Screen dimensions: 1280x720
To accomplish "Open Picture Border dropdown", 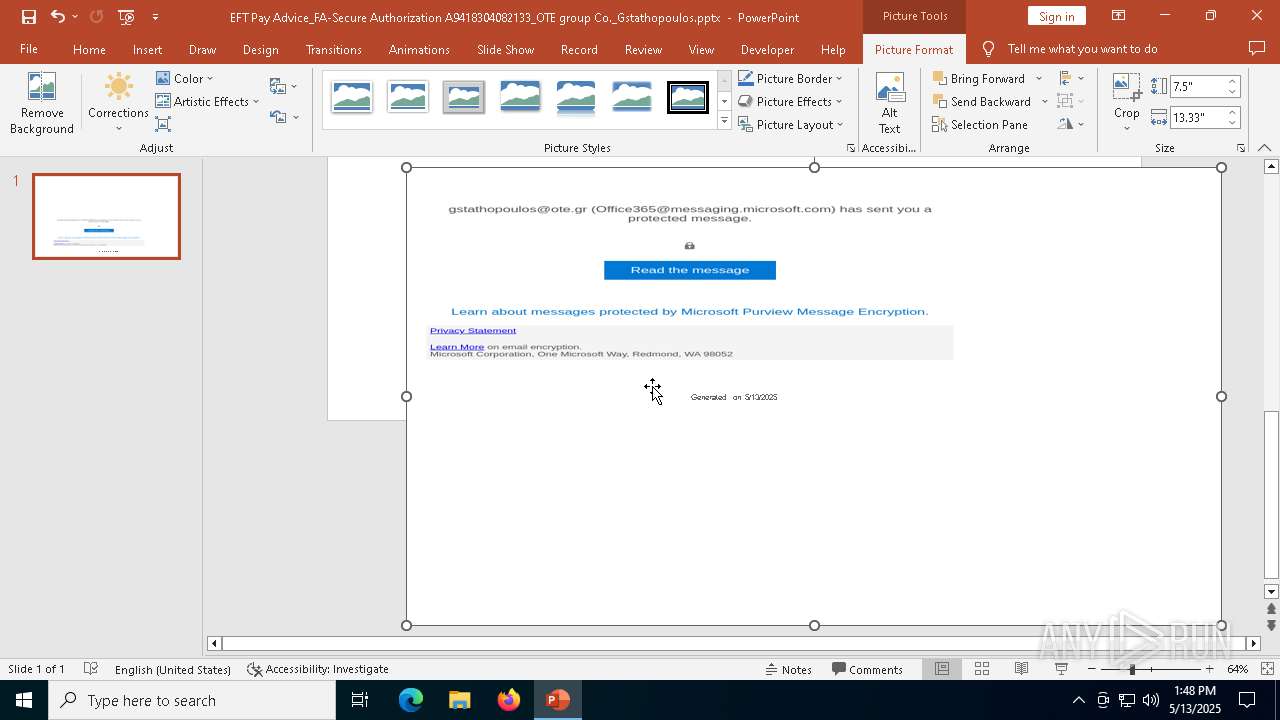I will coord(790,78).
